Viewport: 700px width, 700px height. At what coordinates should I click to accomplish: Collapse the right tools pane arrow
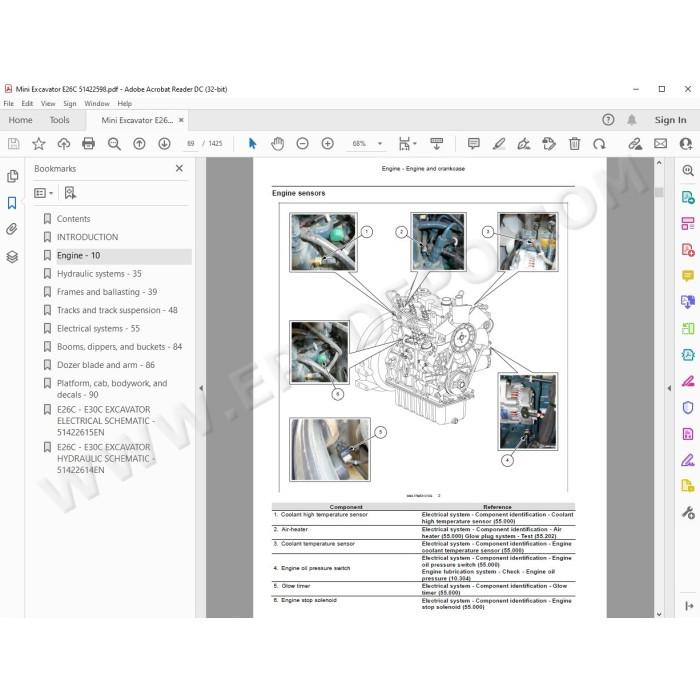(x=669, y=388)
